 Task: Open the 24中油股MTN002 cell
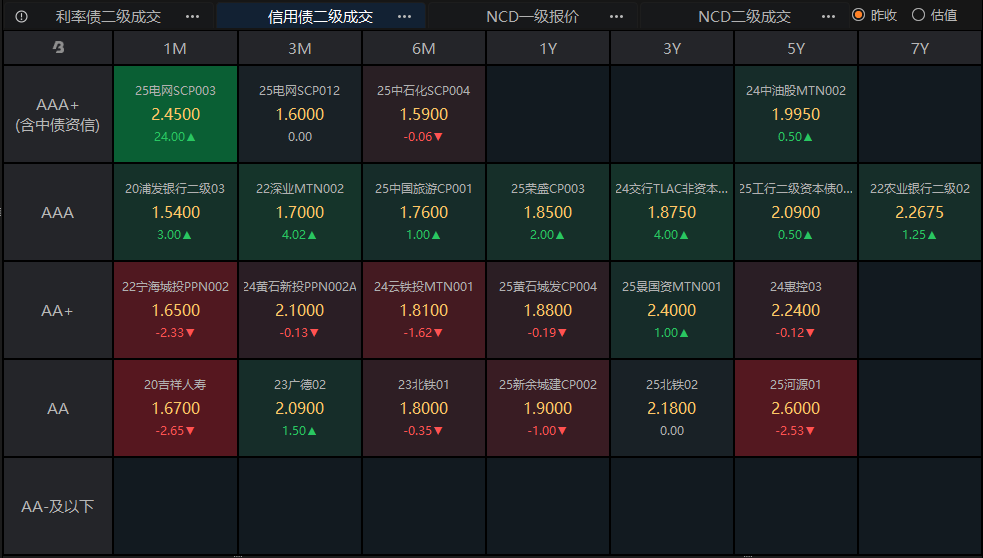point(796,114)
